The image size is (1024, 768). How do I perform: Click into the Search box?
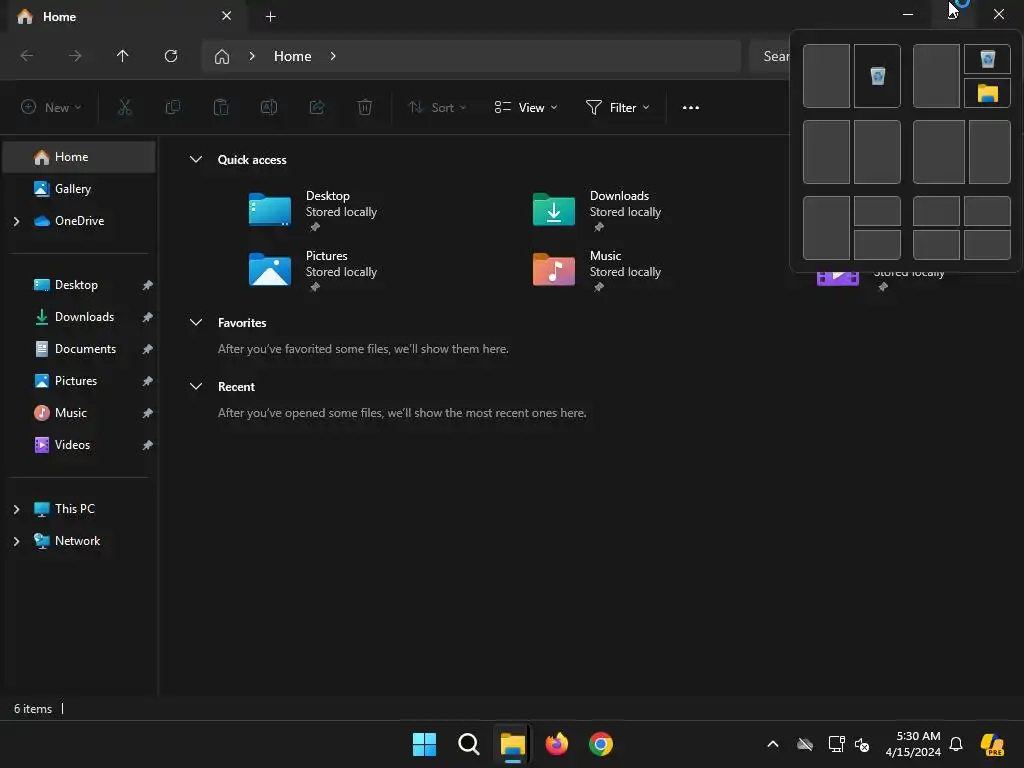[x=769, y=56]
